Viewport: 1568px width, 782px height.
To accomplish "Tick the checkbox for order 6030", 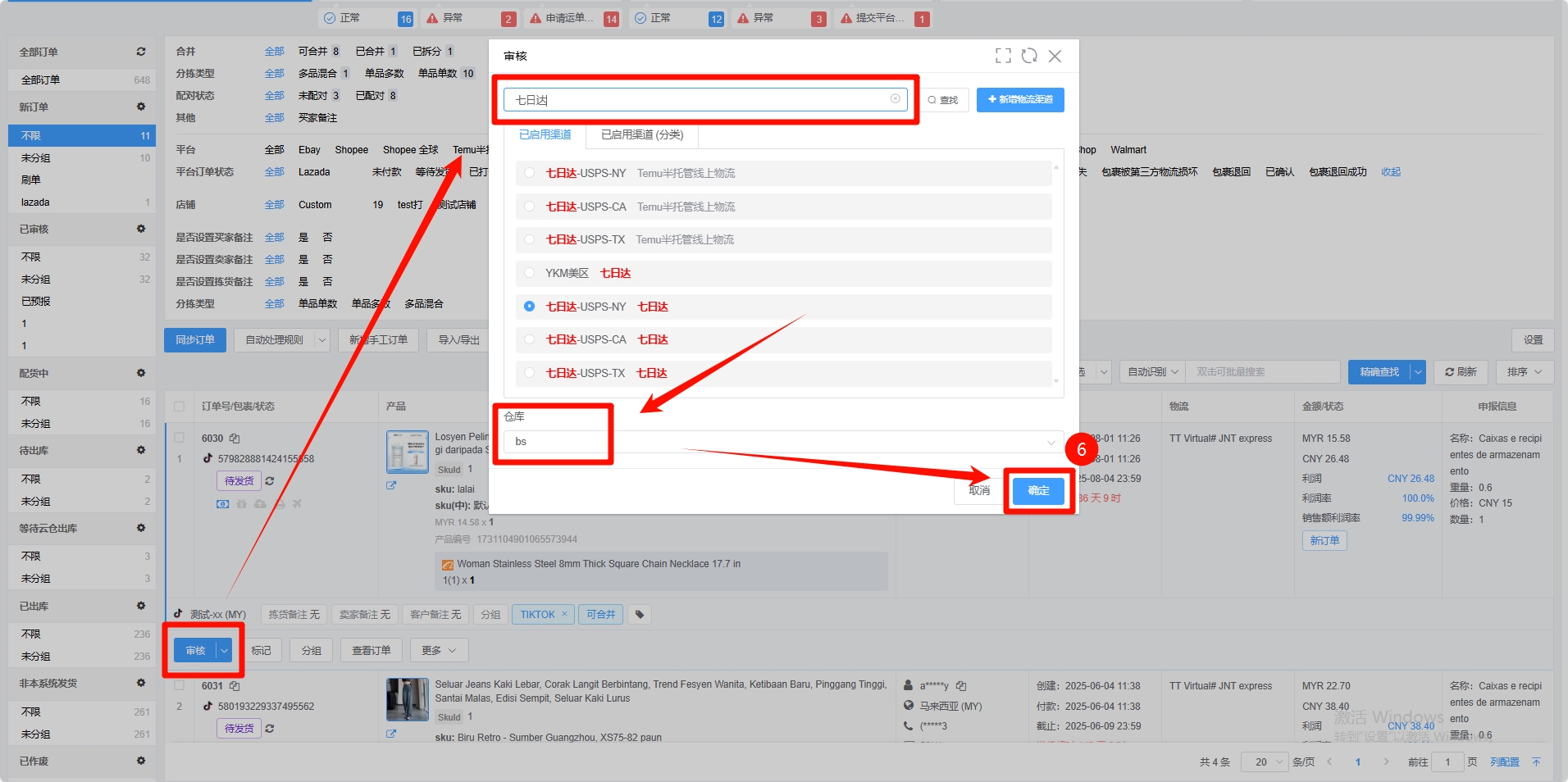I will (180, 439).
